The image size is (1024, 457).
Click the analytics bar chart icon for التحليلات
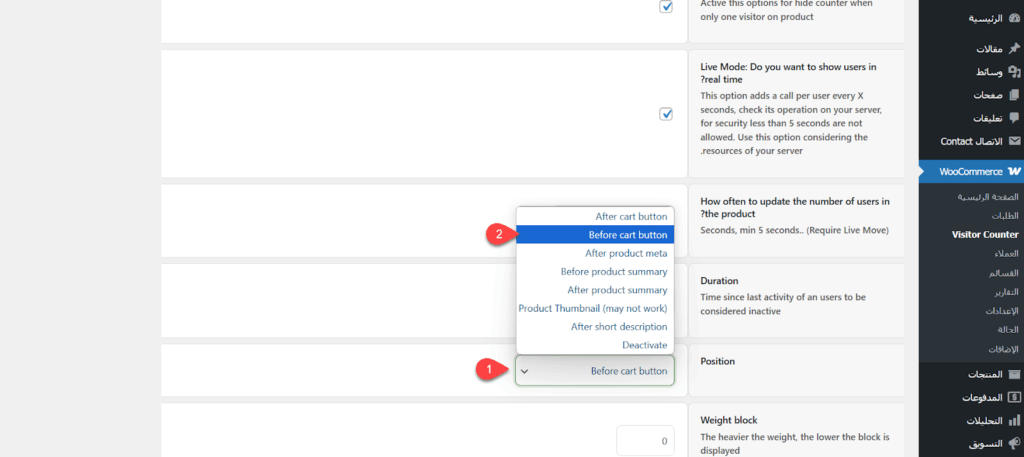[x=1014, y=420]
